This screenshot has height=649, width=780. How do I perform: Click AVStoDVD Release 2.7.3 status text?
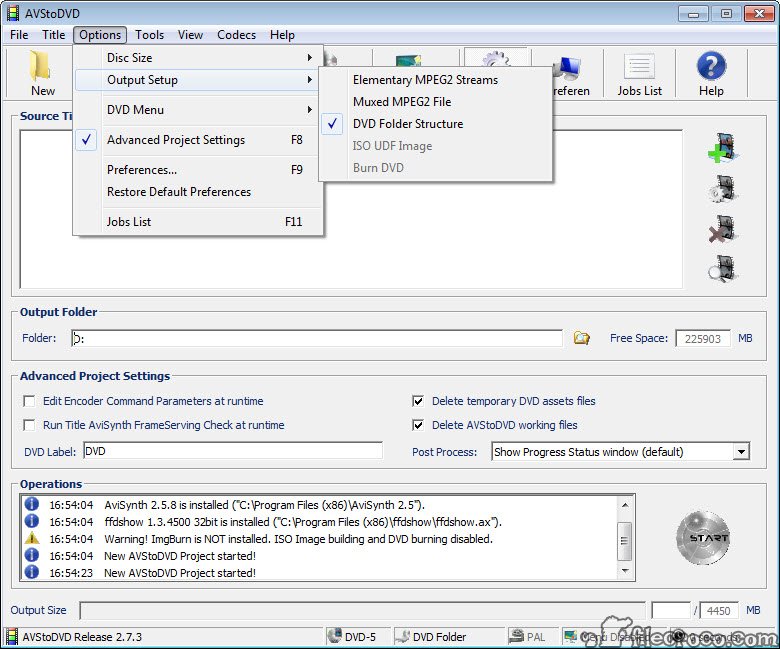82,637
